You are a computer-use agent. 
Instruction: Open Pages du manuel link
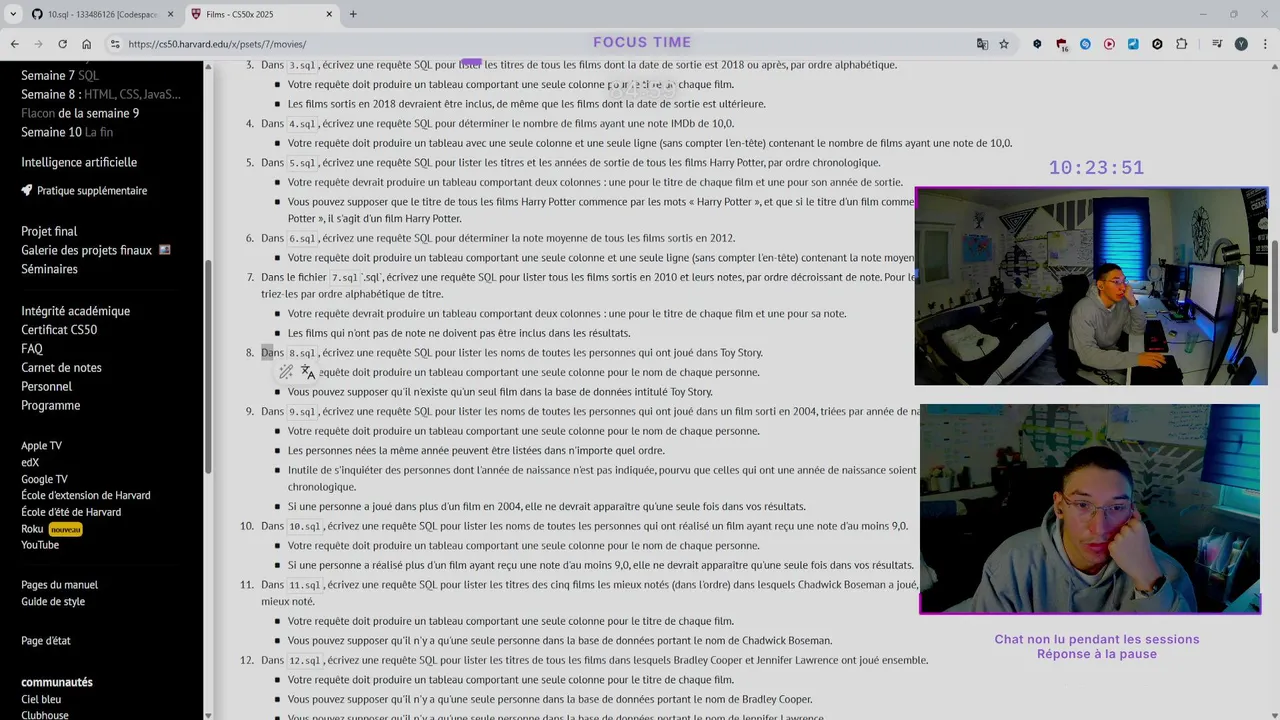coord(59,585)
